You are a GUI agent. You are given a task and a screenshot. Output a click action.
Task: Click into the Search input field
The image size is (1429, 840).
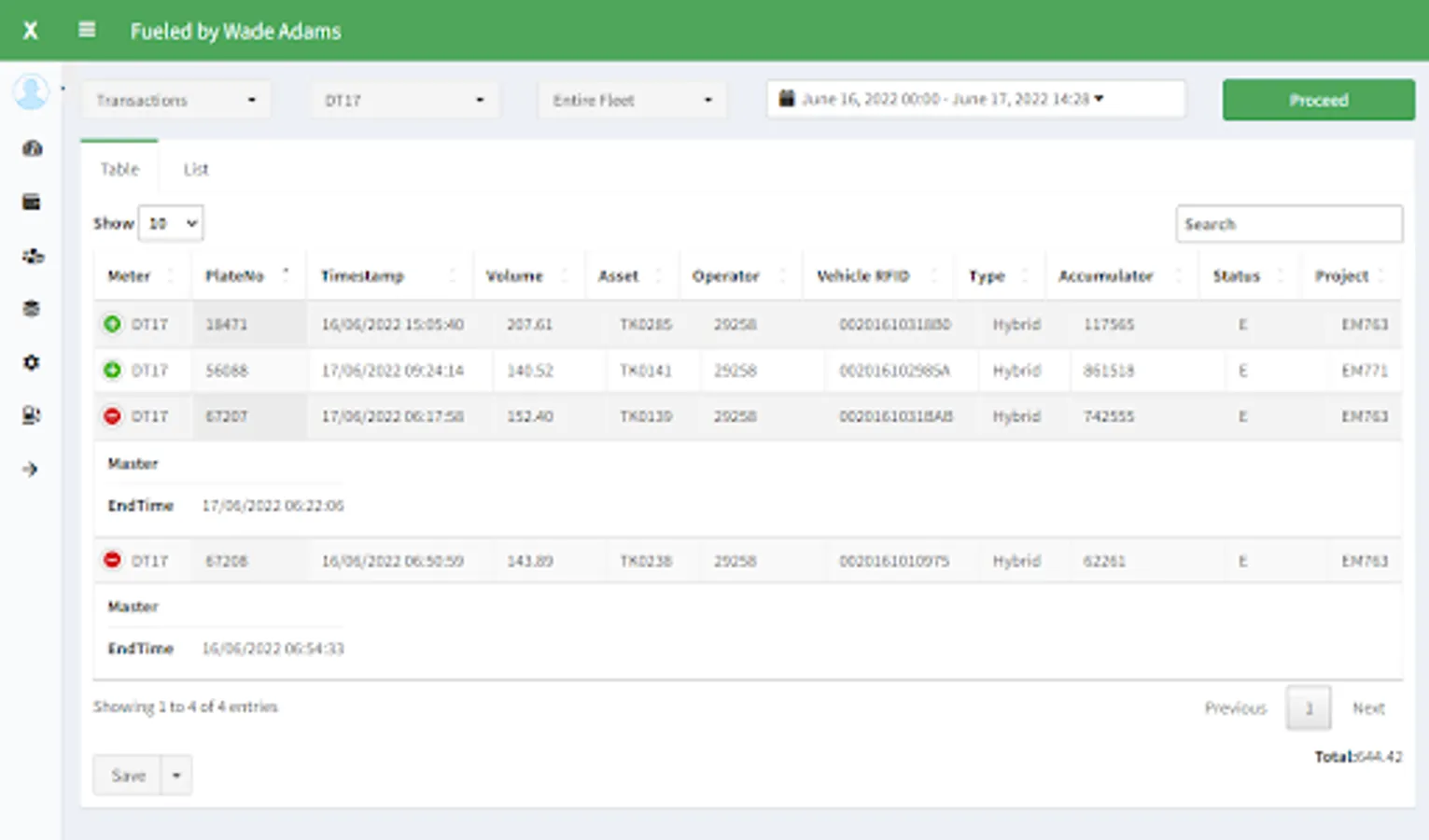[1288, 224]
